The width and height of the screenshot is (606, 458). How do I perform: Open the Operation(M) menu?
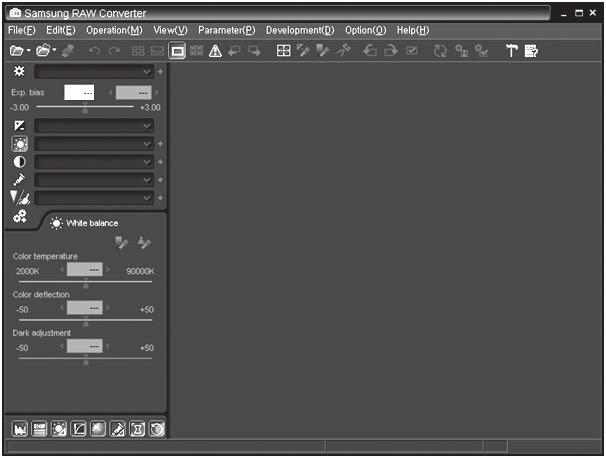tap(114, 30)
